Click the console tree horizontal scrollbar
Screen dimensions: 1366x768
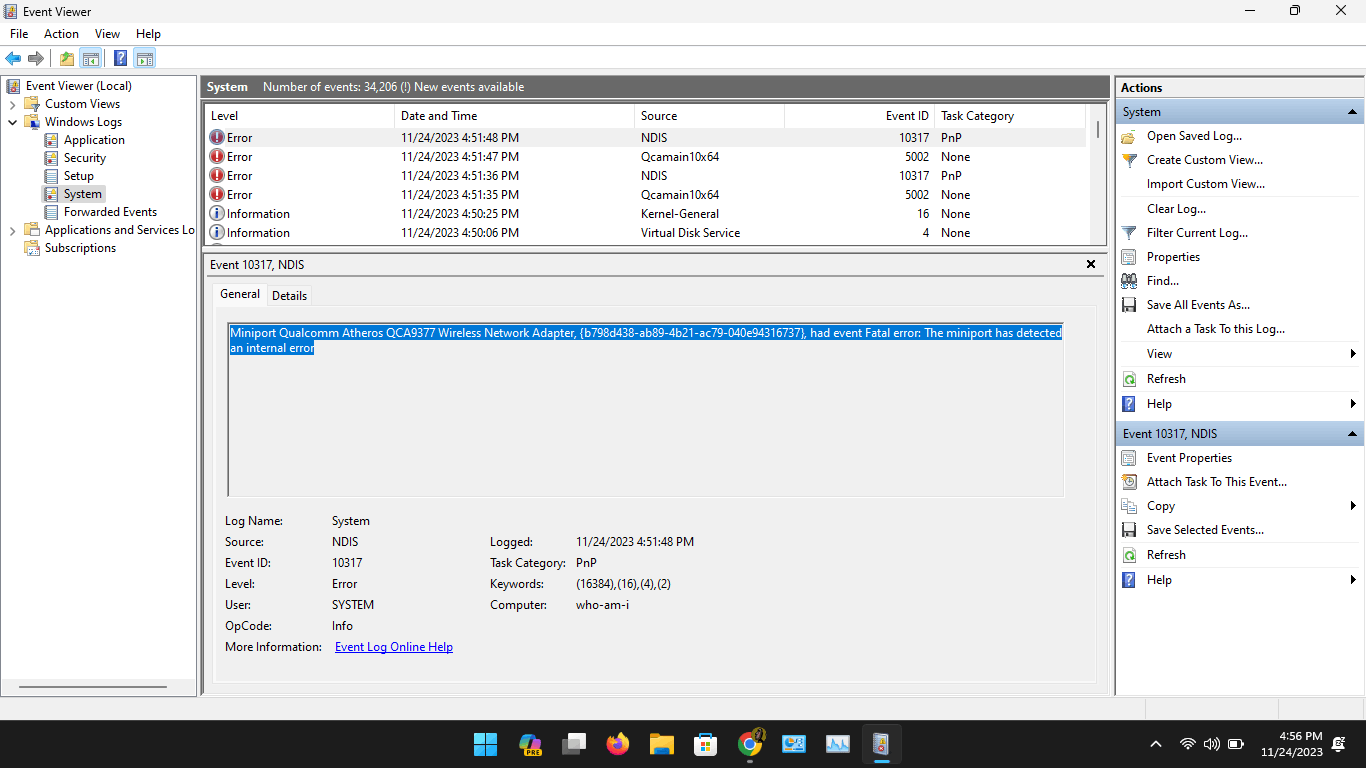coord(93,687)
